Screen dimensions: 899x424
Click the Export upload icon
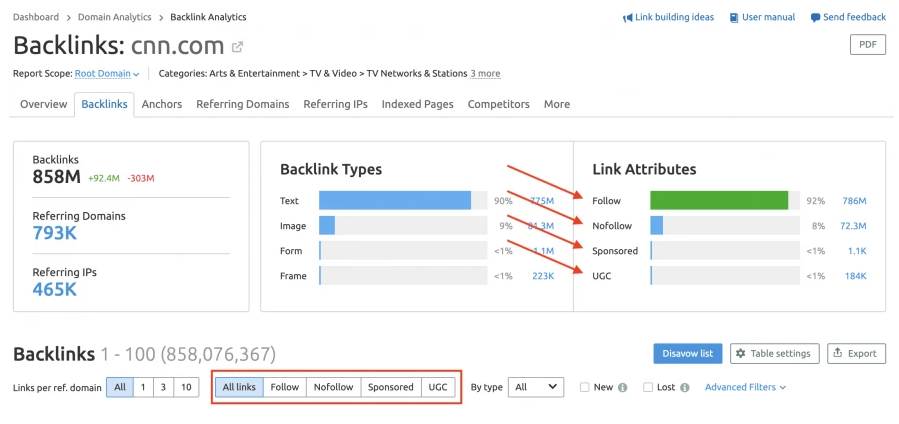838,353
